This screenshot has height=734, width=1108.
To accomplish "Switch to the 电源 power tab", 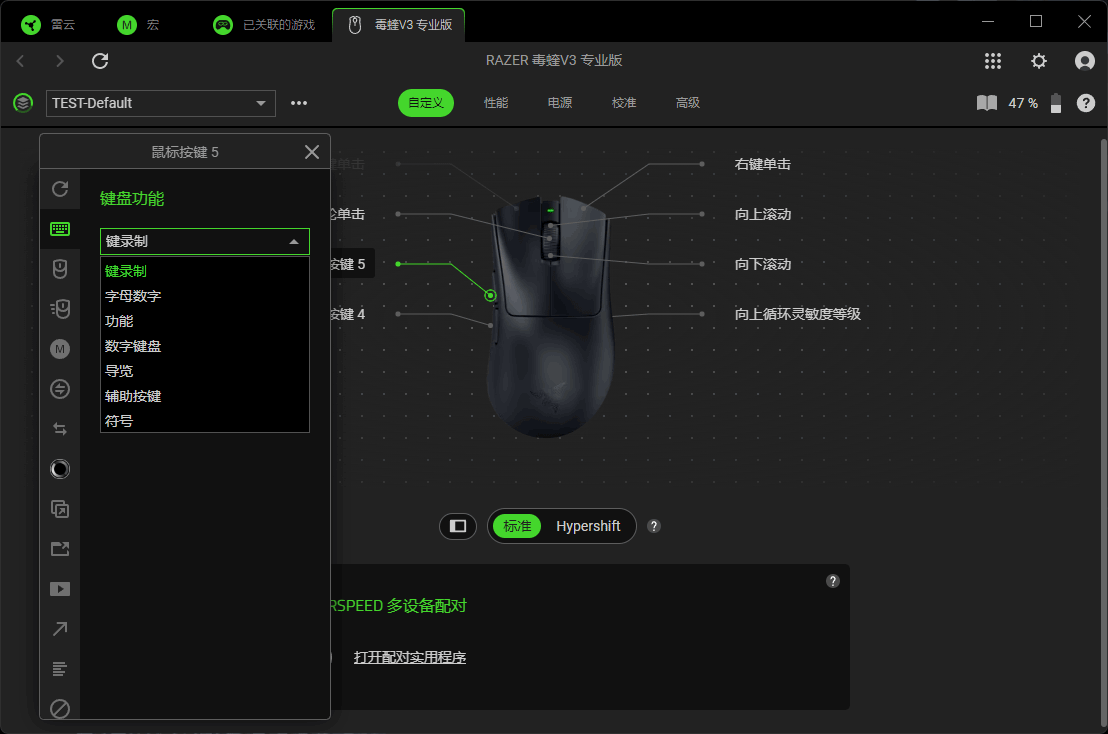I will point(560,103).
